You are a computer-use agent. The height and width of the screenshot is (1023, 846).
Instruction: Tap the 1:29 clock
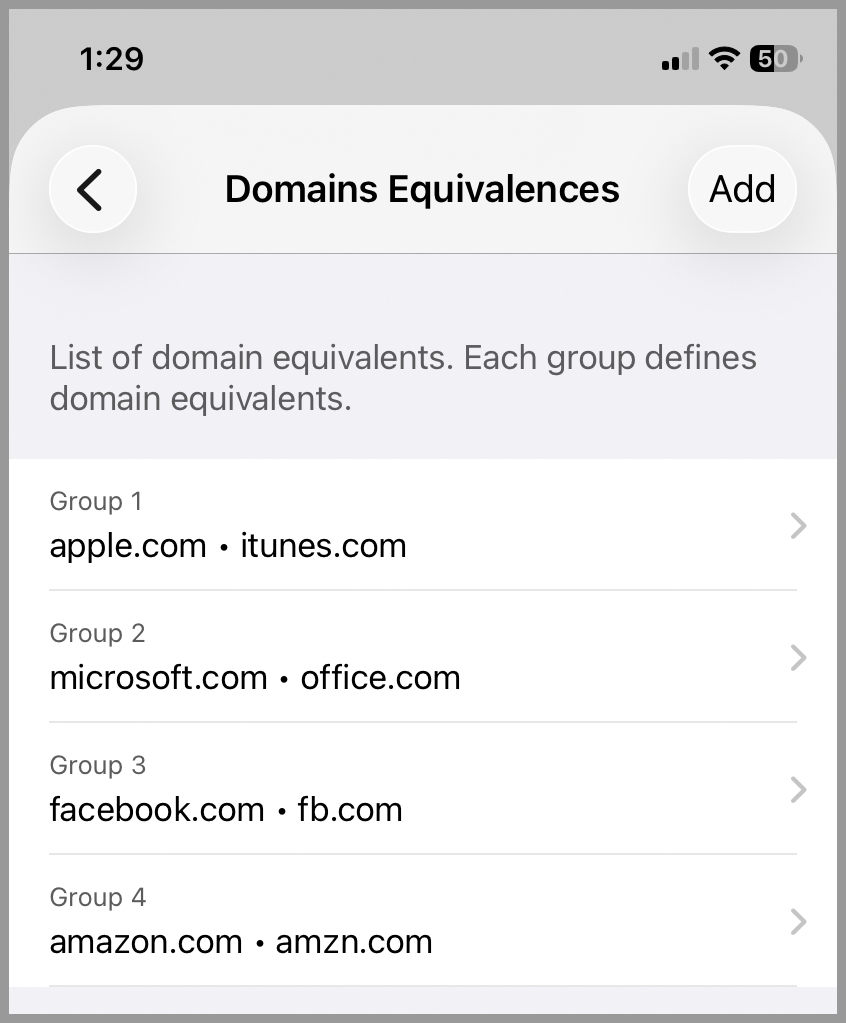(112, 59)
